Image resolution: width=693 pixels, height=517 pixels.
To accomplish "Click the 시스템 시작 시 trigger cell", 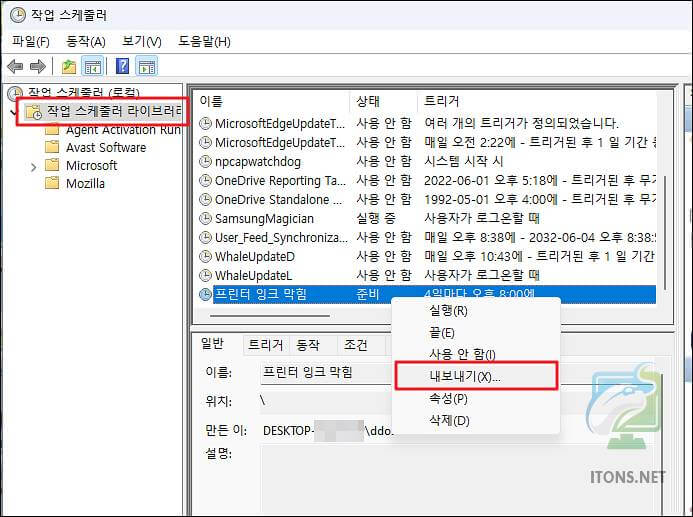I will pos(464,161).
